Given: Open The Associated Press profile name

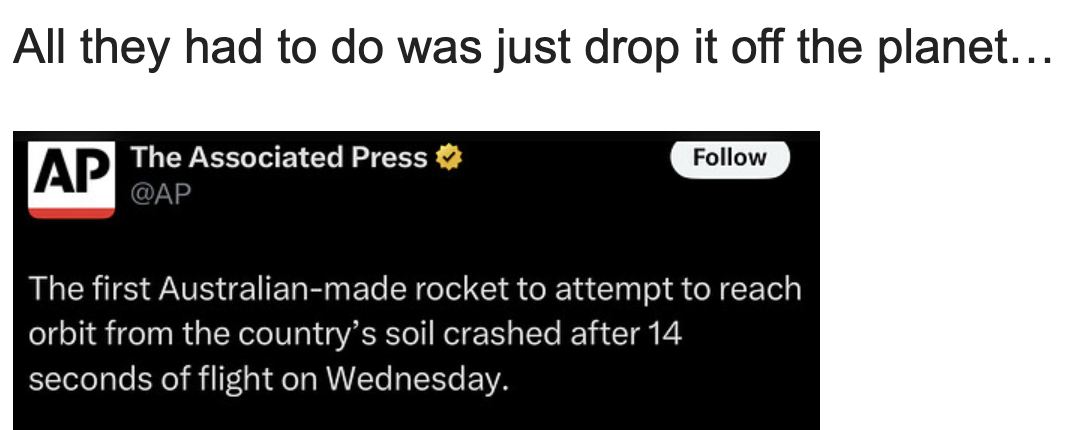Looking at the screenshot, I should (x=279, y=157).
